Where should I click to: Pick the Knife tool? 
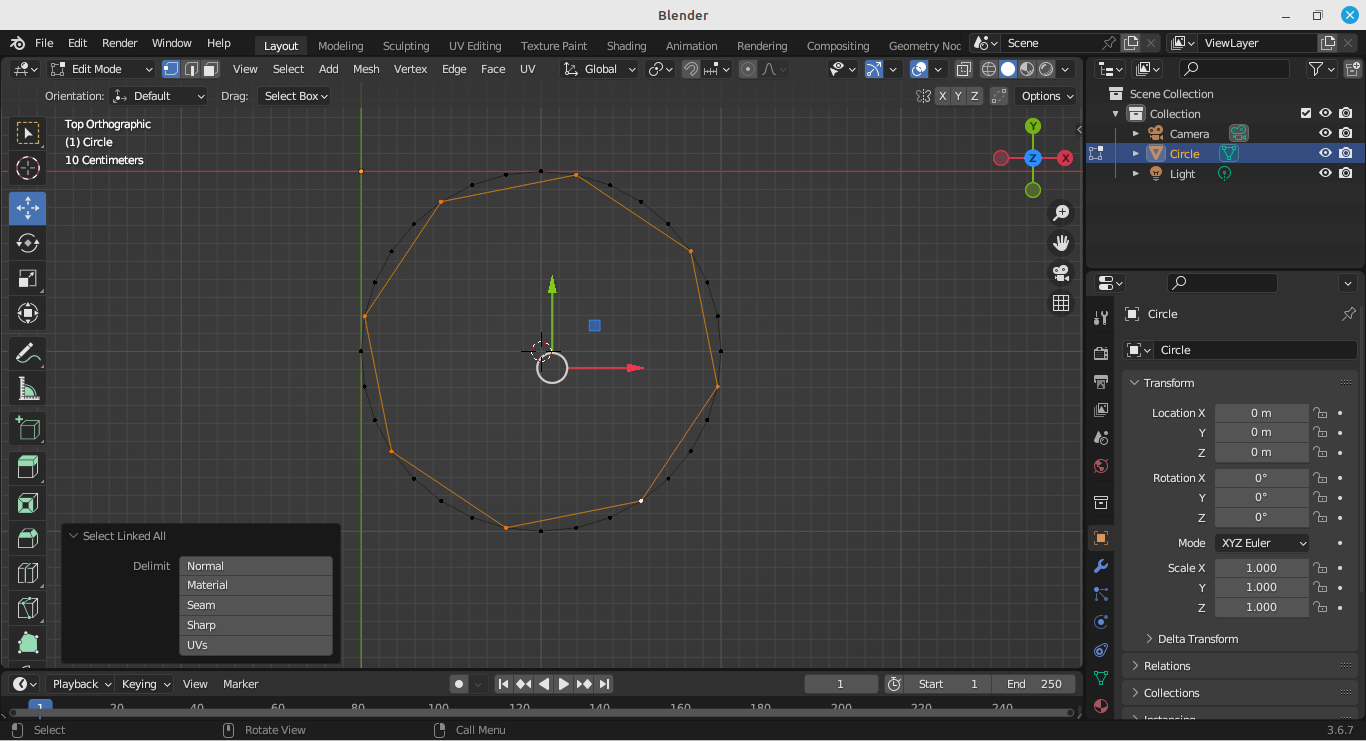click(x=28, y=608)
